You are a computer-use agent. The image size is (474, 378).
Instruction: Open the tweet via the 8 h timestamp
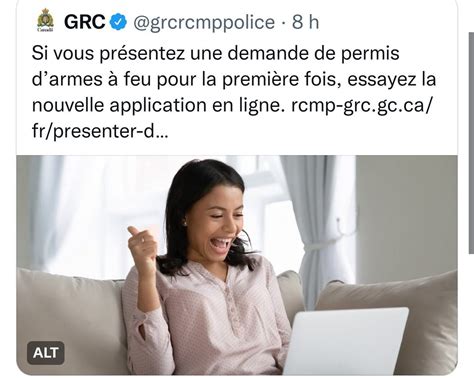[305, 22]
